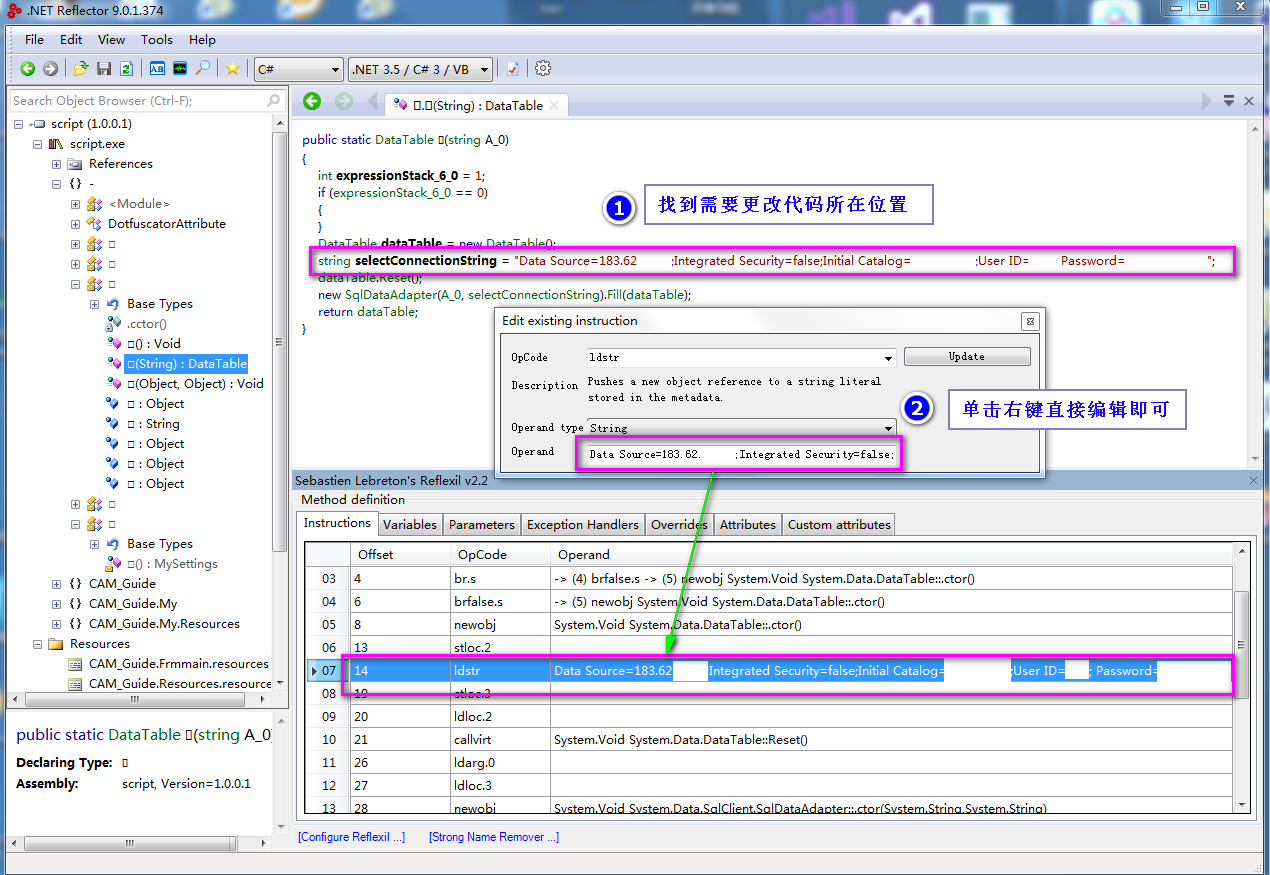Open the File menu

tap(34, 40)
